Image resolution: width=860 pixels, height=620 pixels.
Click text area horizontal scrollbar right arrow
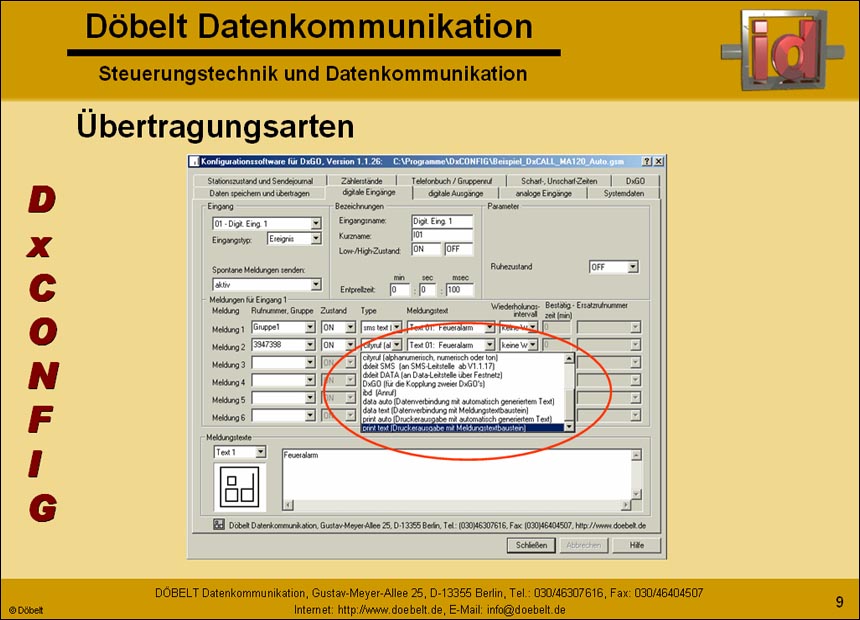tap(625, 505)
